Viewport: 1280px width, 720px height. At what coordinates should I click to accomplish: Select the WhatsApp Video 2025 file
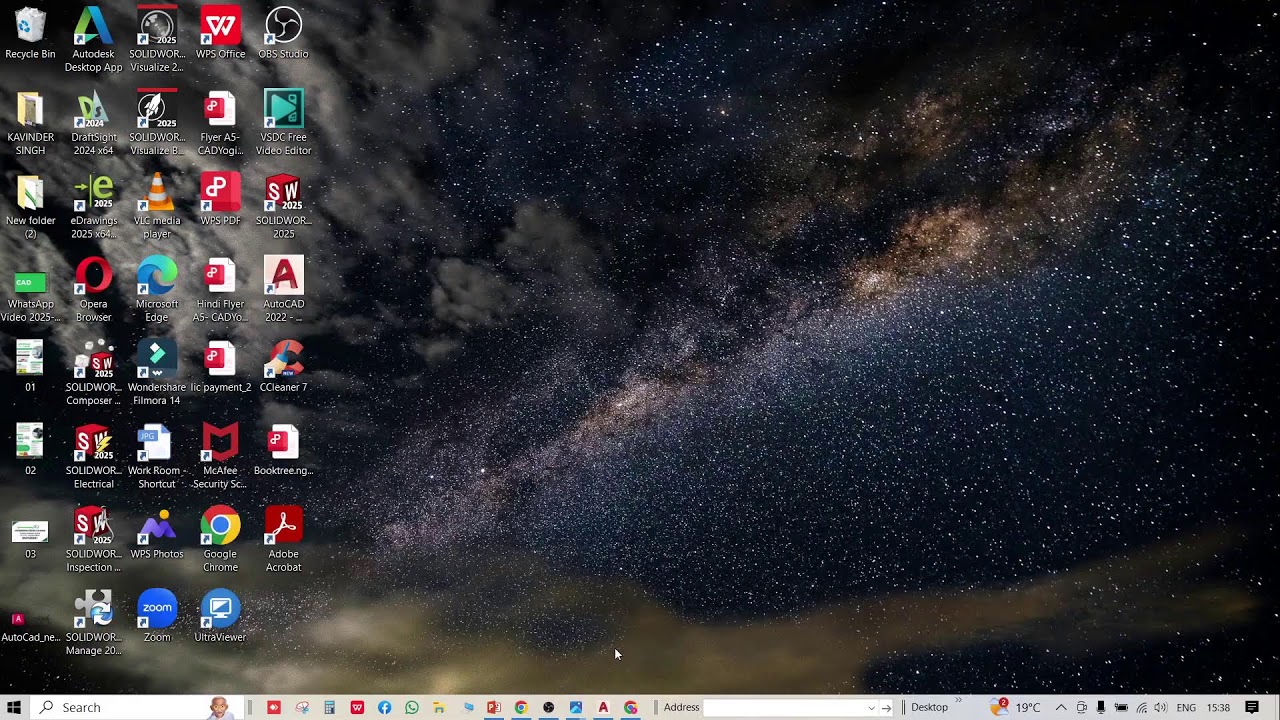point(30,297)
